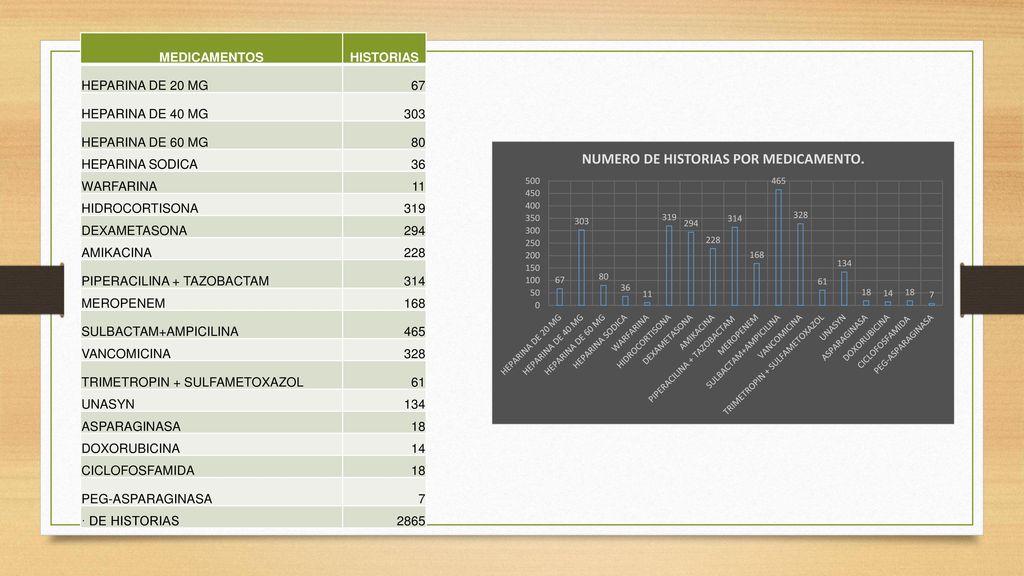Screen dimensions: 1024x576
Task: Click the 303 bar in the chart
Action: click(x=581, y=268)
